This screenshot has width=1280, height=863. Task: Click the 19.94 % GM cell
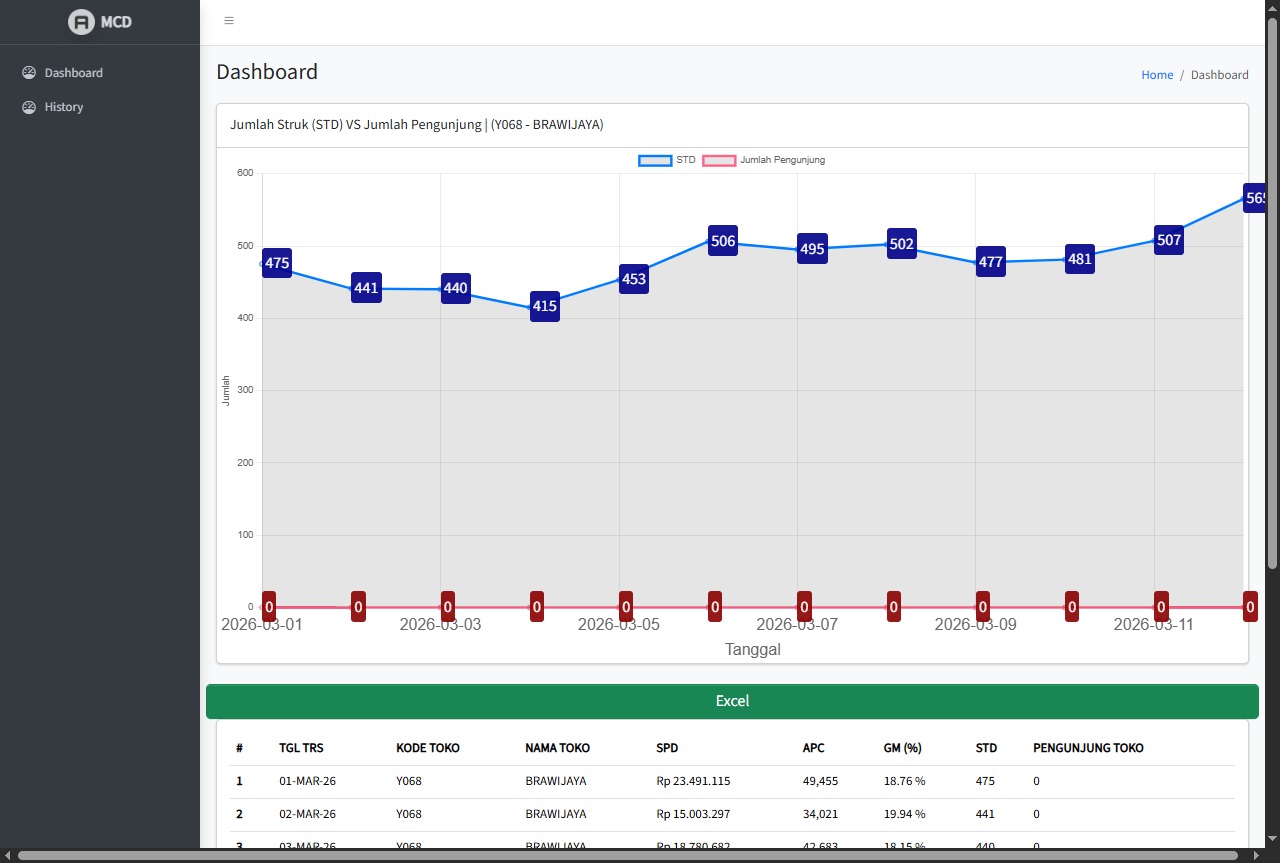(905, 814)
